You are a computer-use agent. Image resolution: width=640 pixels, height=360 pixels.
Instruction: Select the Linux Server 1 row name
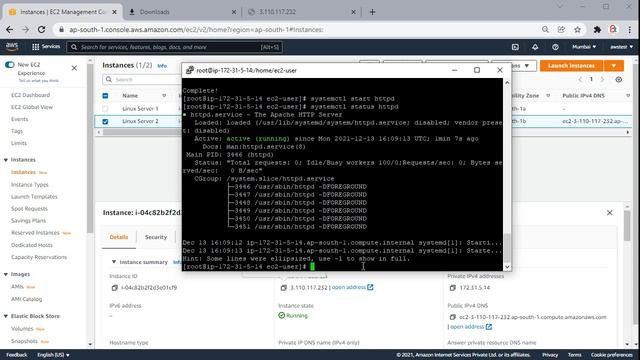pos(140,109)
